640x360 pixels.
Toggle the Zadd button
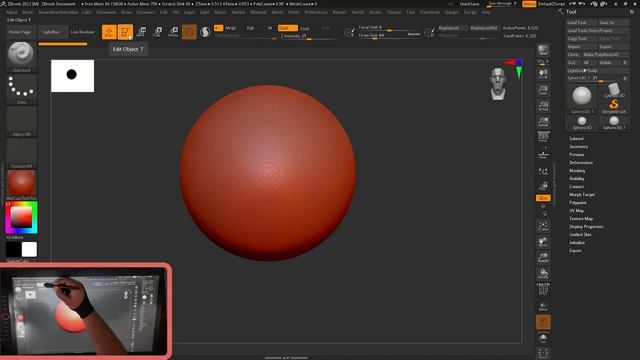[x=287, y=28]
